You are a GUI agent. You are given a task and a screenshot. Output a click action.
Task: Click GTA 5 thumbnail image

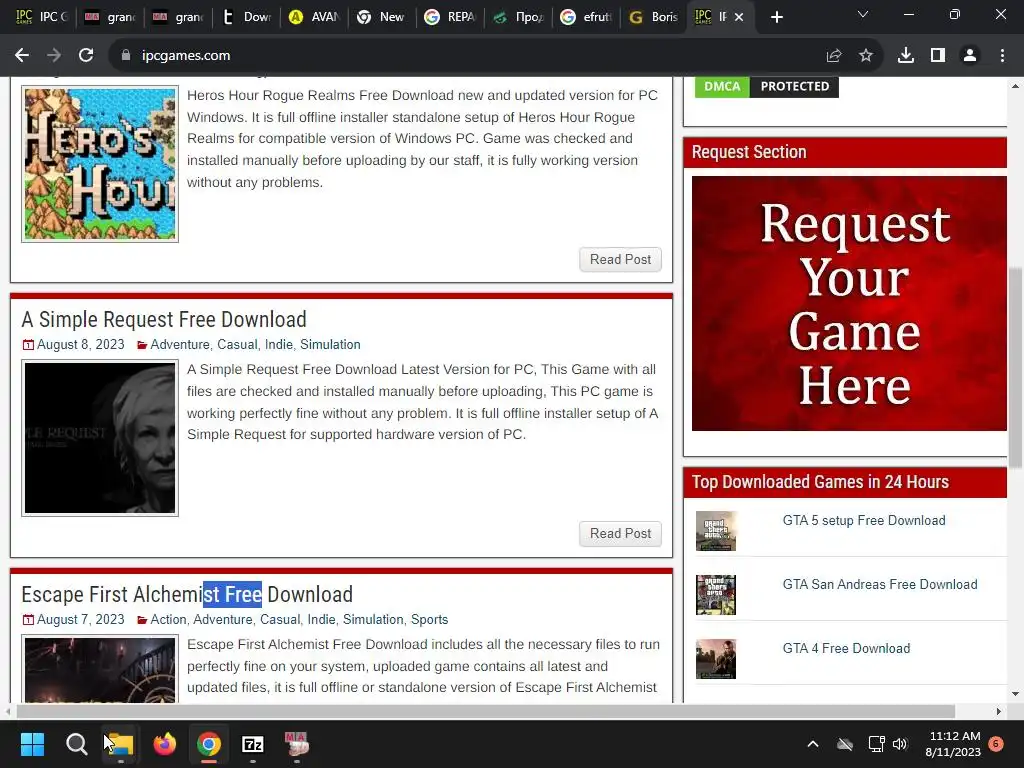coord(716,531)
